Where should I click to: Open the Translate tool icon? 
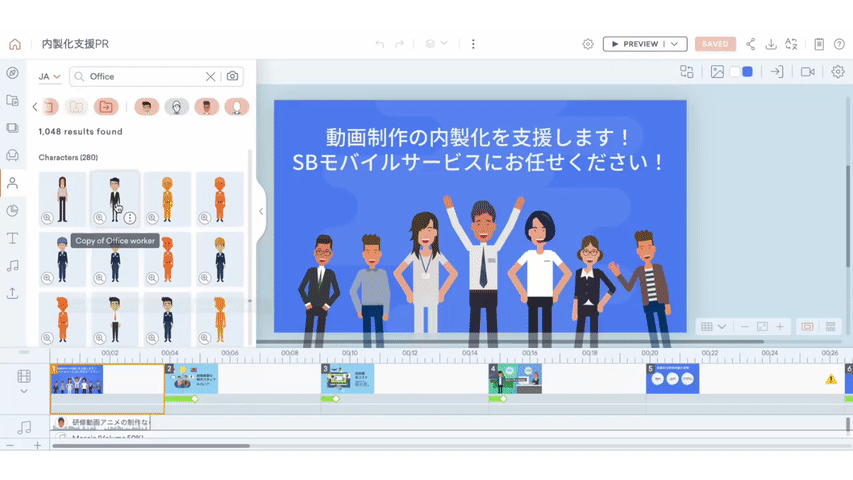791,44
